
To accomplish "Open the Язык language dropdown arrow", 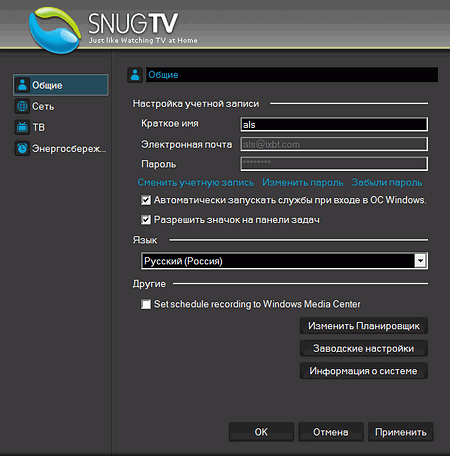I will [x=421, y=261].
